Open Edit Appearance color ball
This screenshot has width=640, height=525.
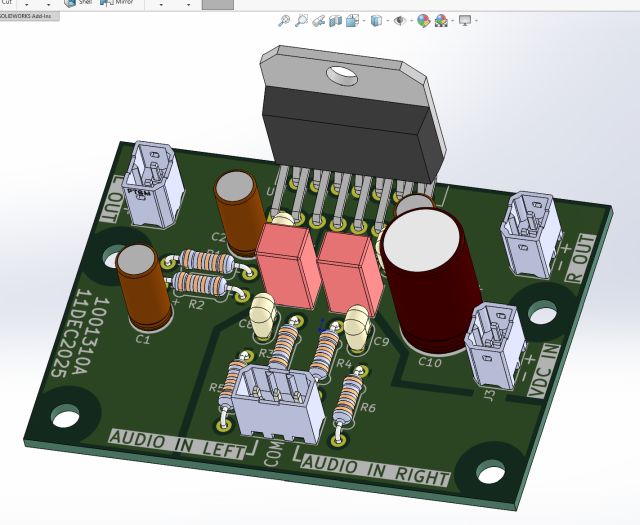click(x=423, y=20)
